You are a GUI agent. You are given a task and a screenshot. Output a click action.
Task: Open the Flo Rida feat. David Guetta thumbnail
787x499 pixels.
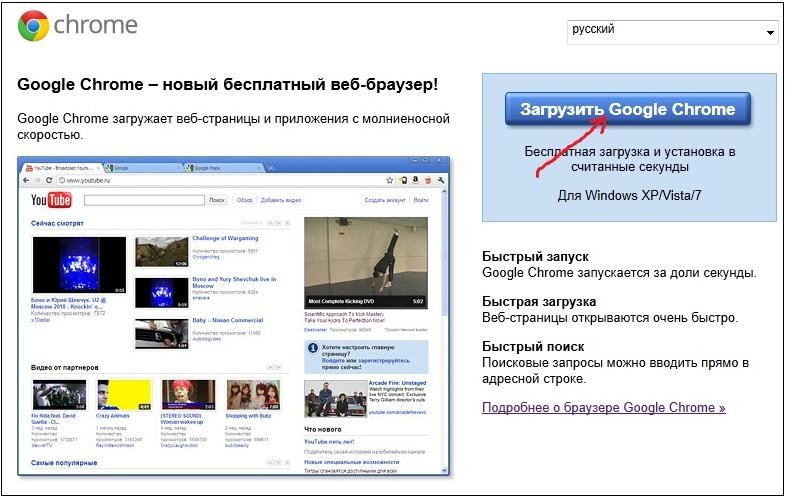[59, 395]
